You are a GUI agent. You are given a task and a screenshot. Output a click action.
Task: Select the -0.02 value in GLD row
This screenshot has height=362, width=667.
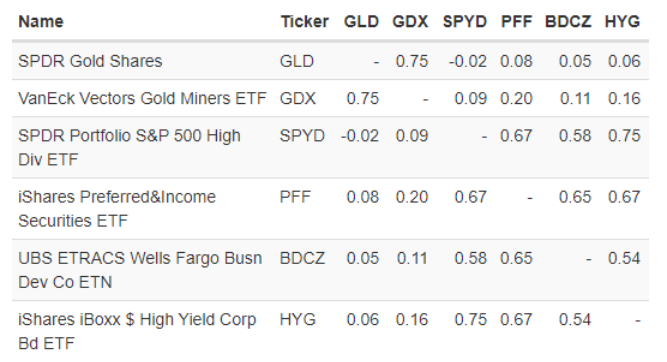pos(467,61)
